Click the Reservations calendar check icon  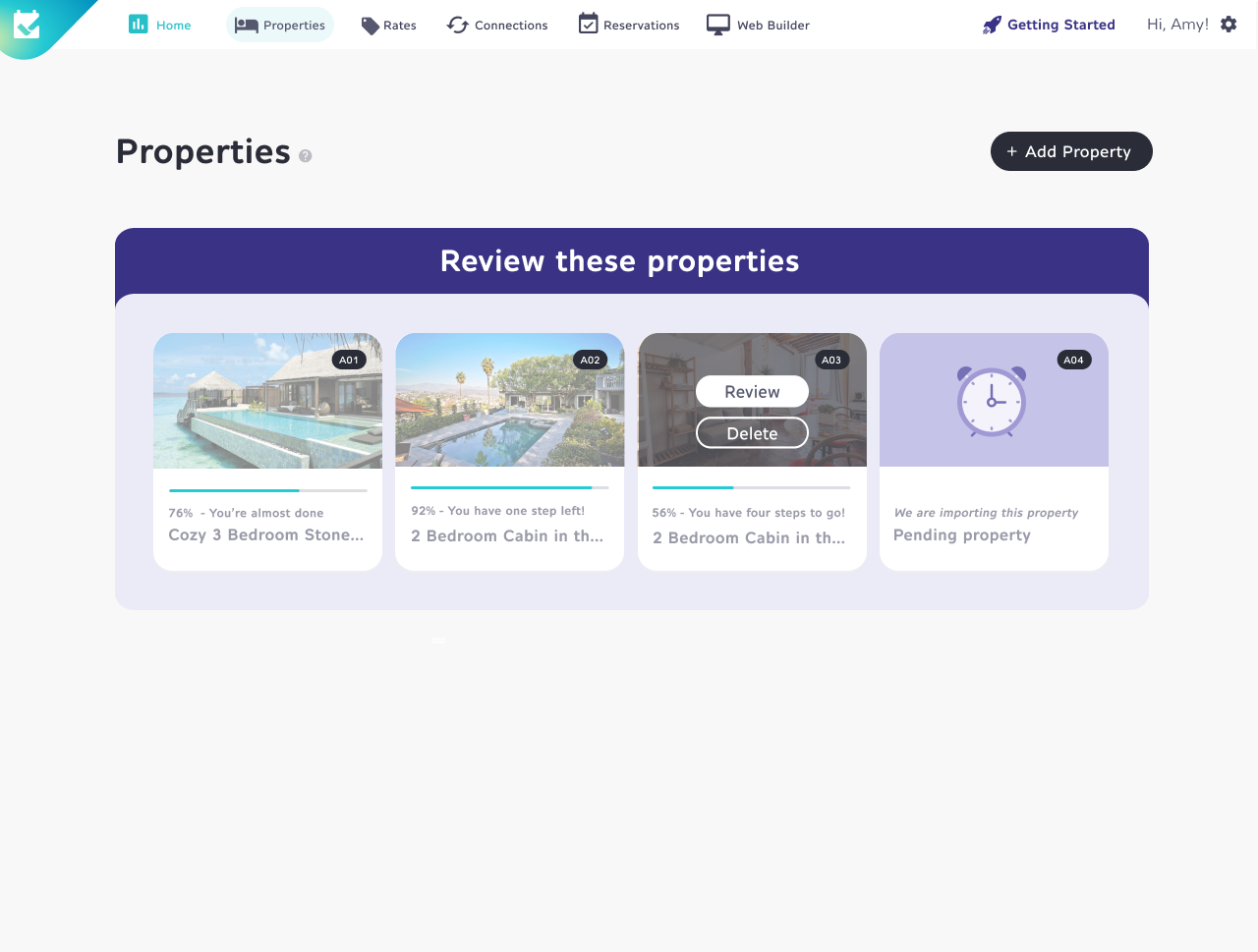click(588, 24)
